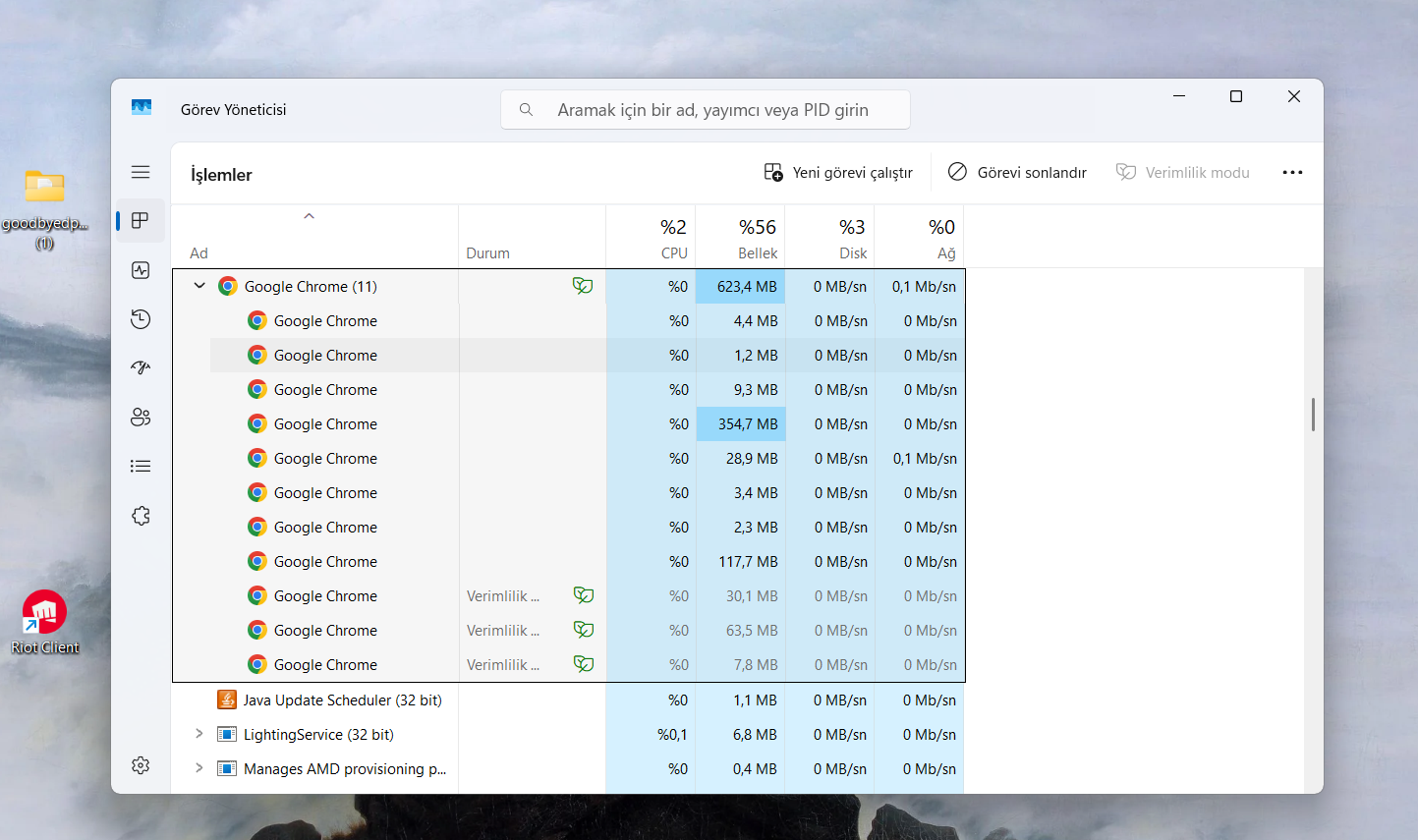This screenshot has width=1418, height=840.
Task: Sort processes by the Bellek column
Action: [740, 237]
